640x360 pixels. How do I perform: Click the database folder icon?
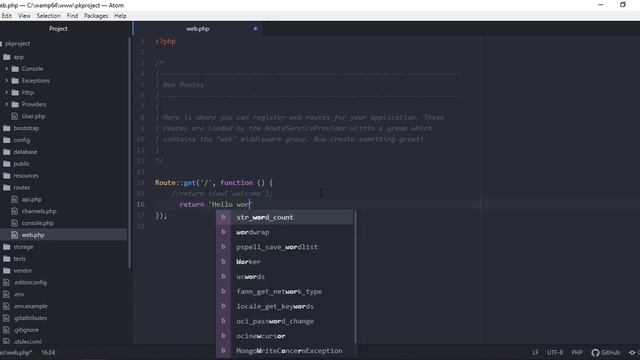(x=7, y=151)
